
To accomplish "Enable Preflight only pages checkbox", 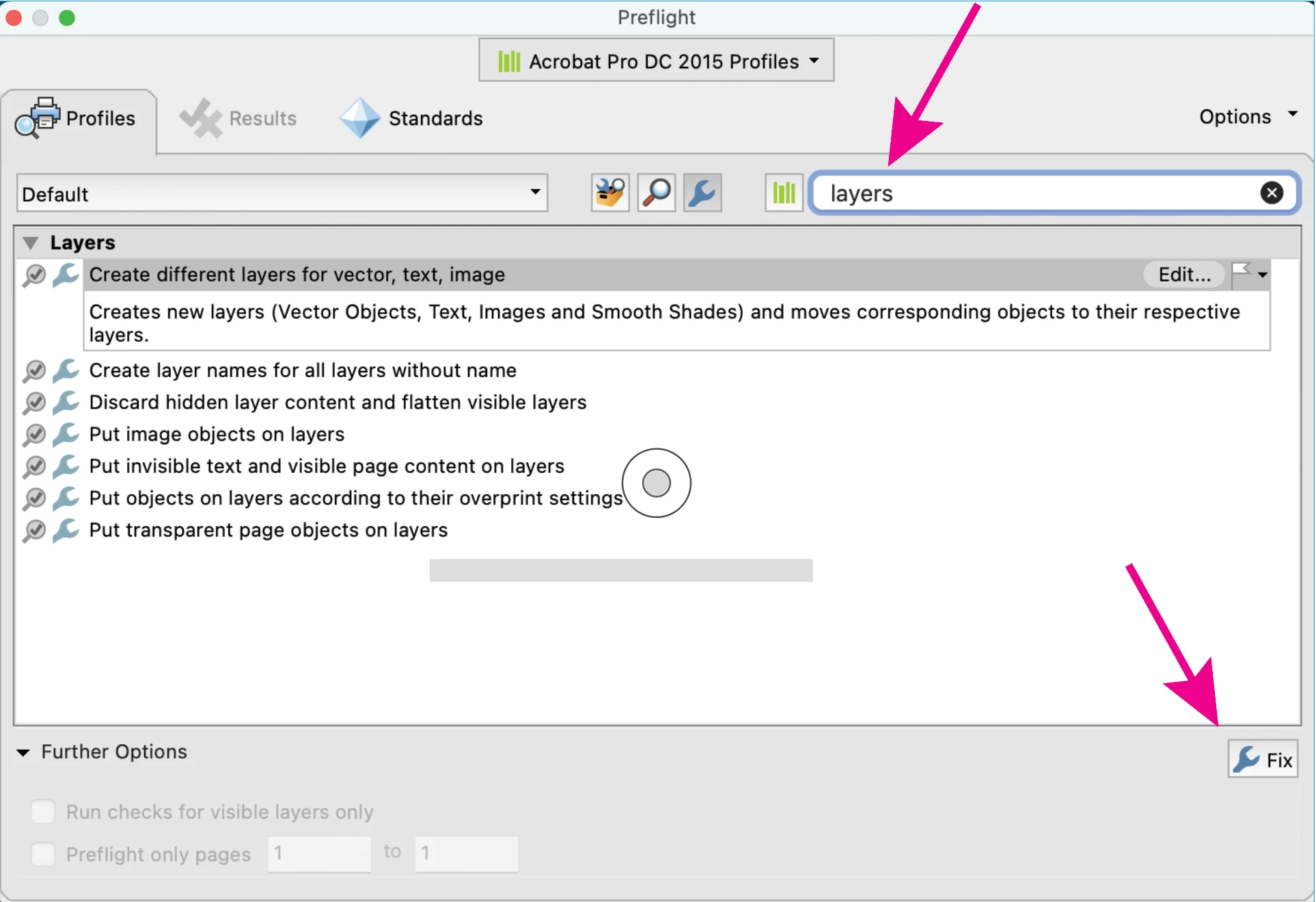I will tap(43, 854).
